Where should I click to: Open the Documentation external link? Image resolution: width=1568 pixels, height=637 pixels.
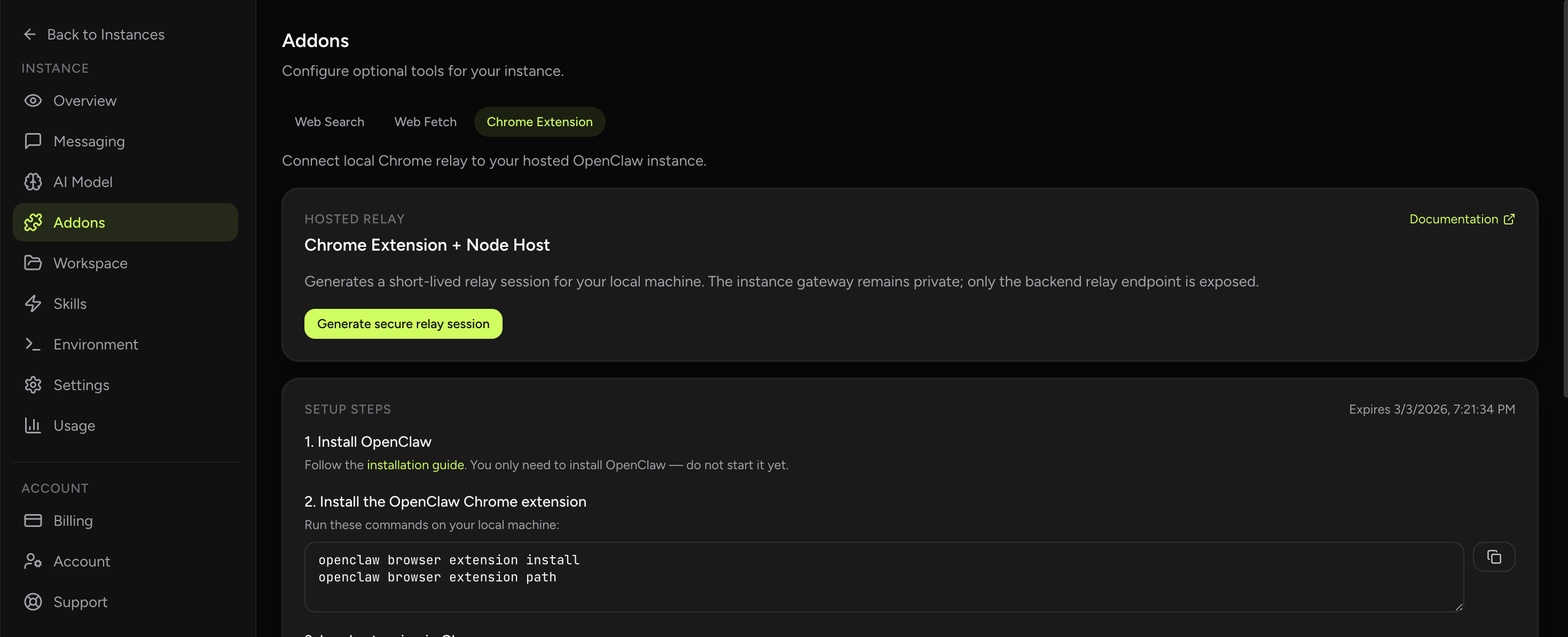pos(1462,219)
